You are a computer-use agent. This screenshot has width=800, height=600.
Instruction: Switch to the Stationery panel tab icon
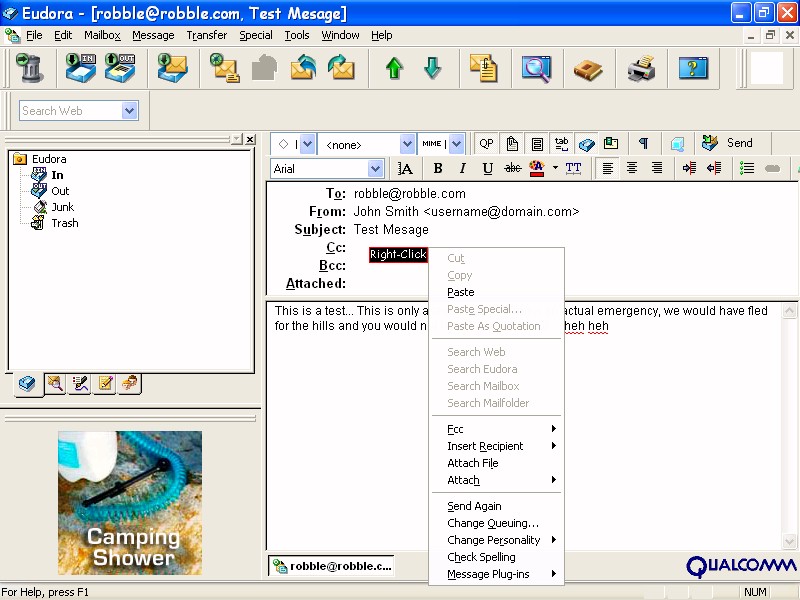click(x=105, y=383)
